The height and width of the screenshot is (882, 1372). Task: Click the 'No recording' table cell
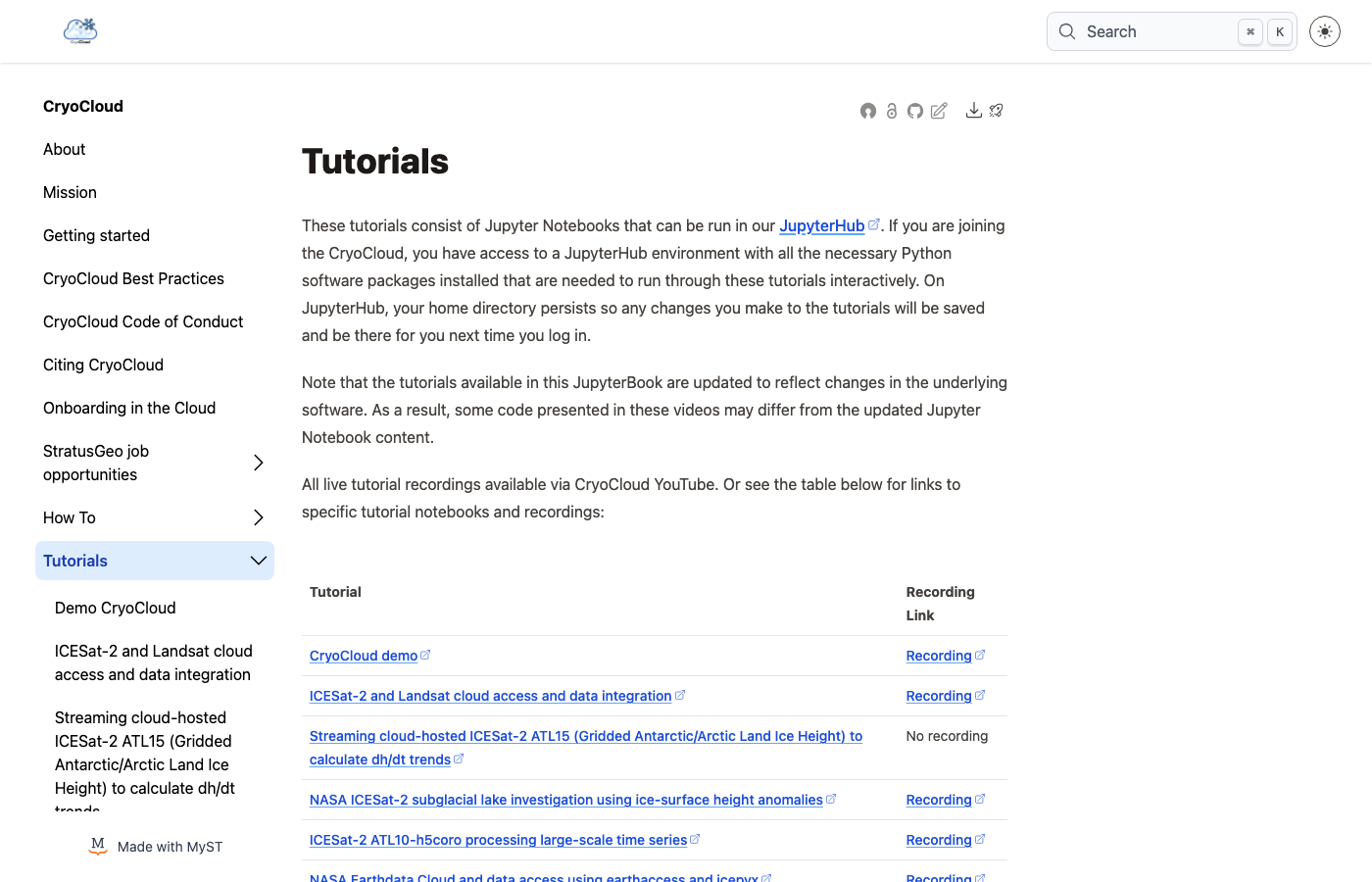click(947, 736)
